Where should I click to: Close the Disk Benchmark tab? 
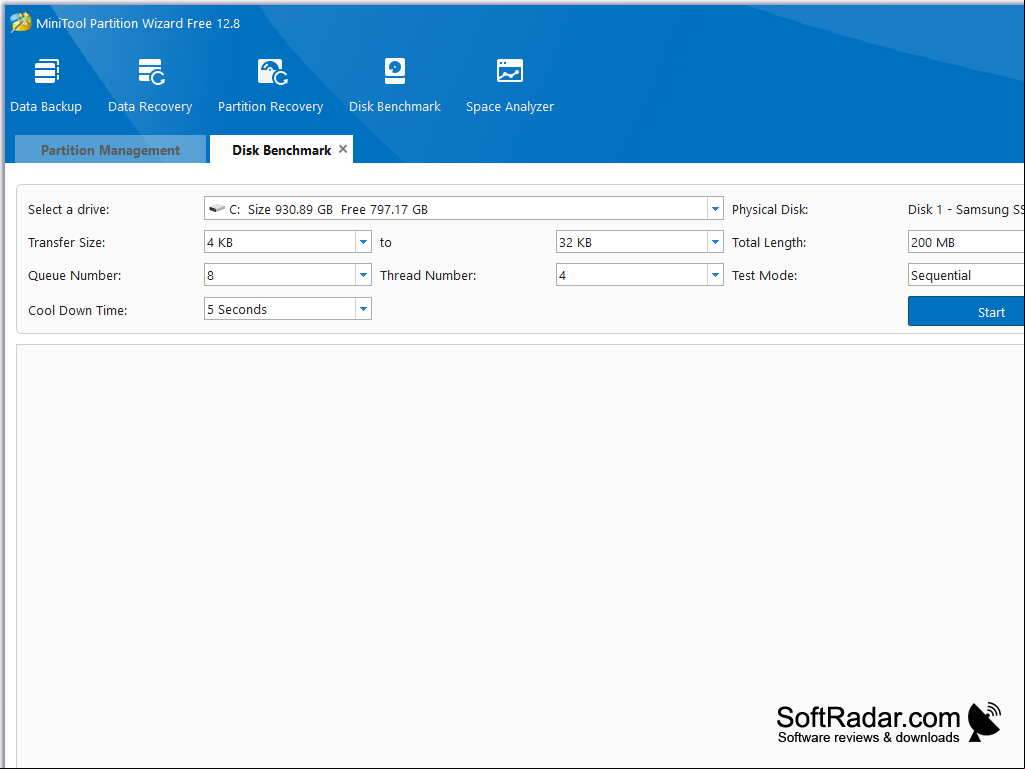pyautogui.click(x=343, y=149)
